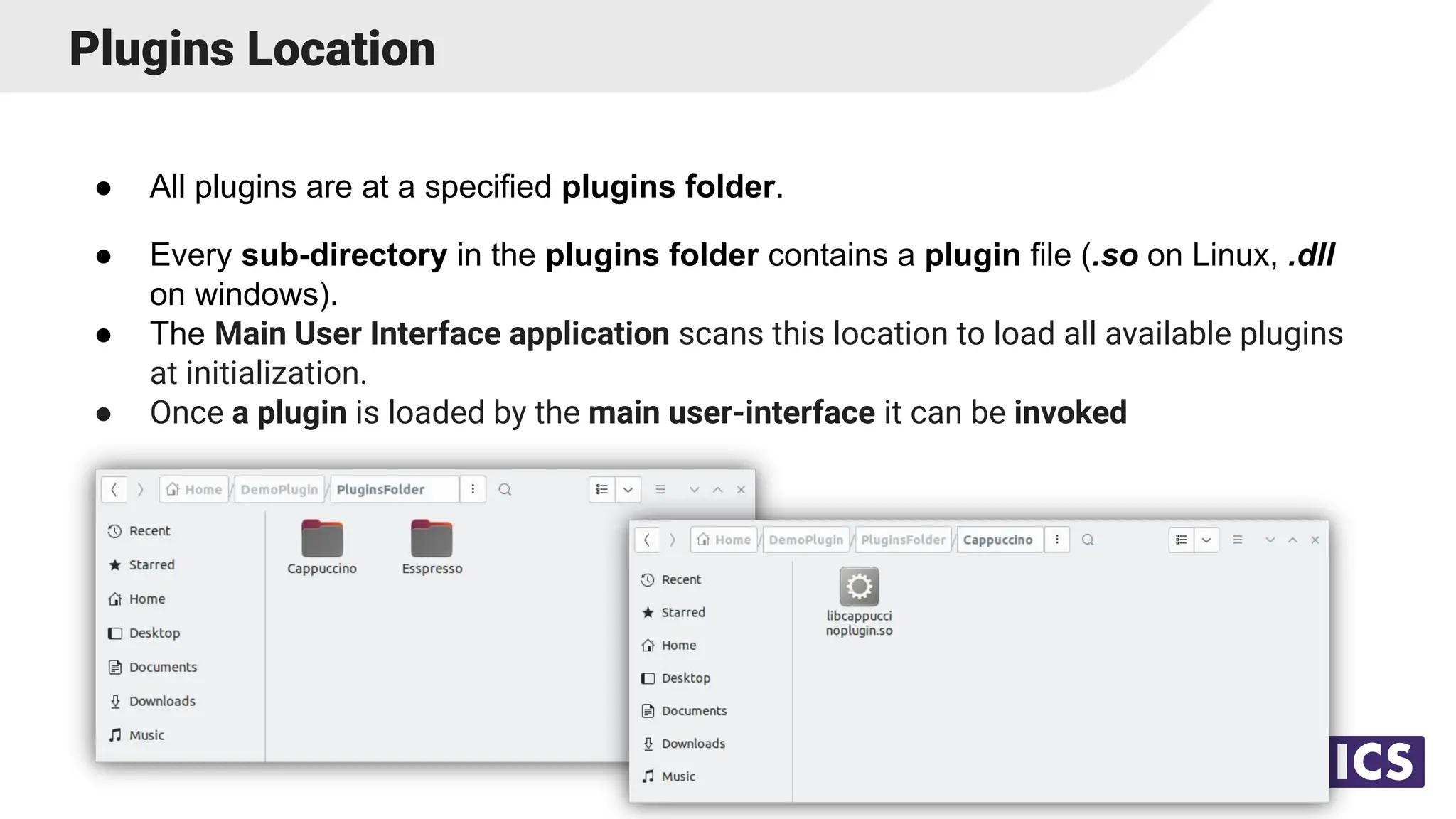Viewport: 1456px width, 819px height.
Task: Click DemoPlugin breadcrumb in PluginsFolder window
Action: 279,489
